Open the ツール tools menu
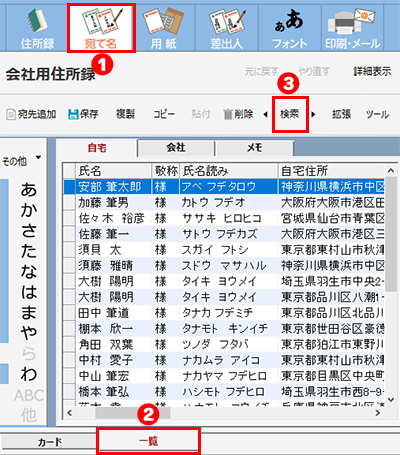400x455 pixels. 377,114
